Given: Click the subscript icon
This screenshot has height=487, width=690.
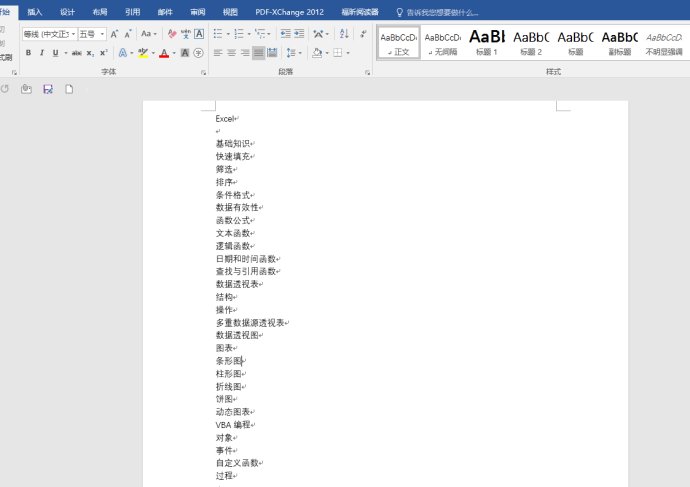Looking at the screenshot, I should point(90,52).
